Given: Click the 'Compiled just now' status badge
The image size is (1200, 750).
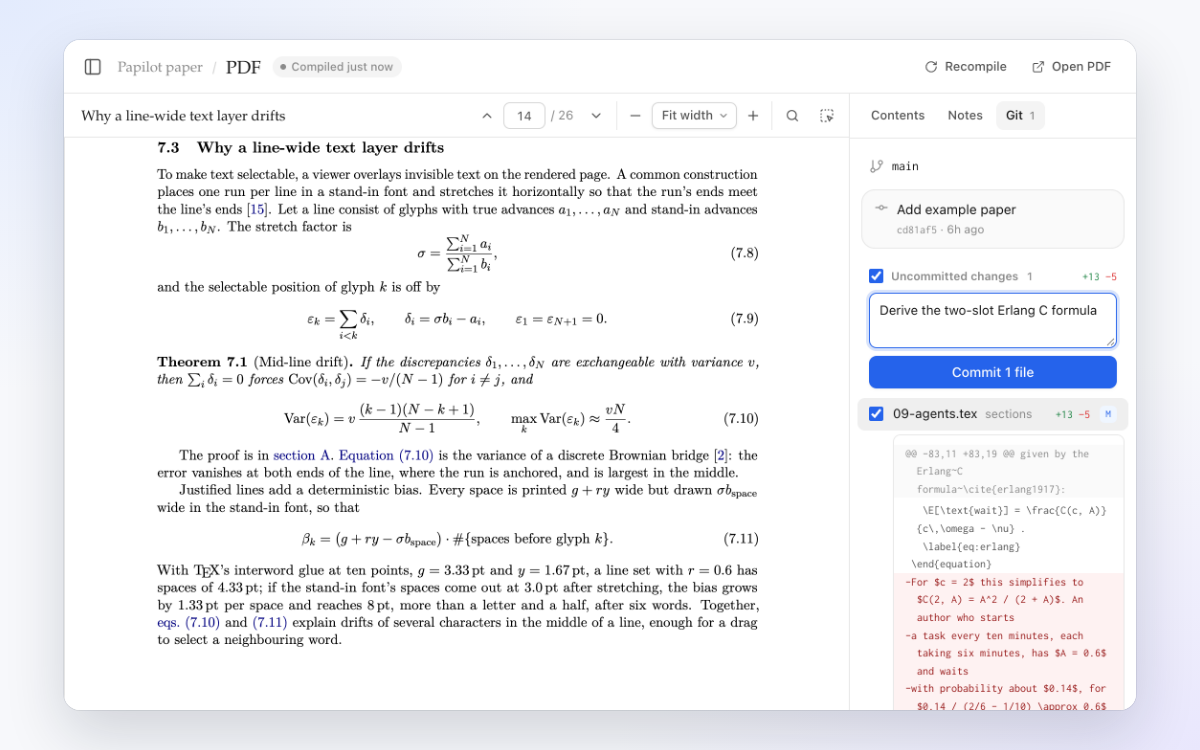Looking at the screenshot, I should pos(337,67).
